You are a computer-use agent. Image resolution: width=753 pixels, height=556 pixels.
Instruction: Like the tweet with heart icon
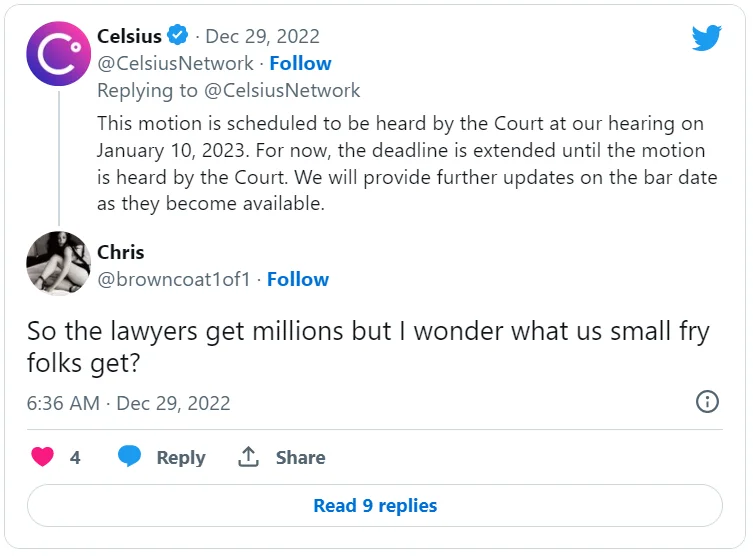(42, 457)
